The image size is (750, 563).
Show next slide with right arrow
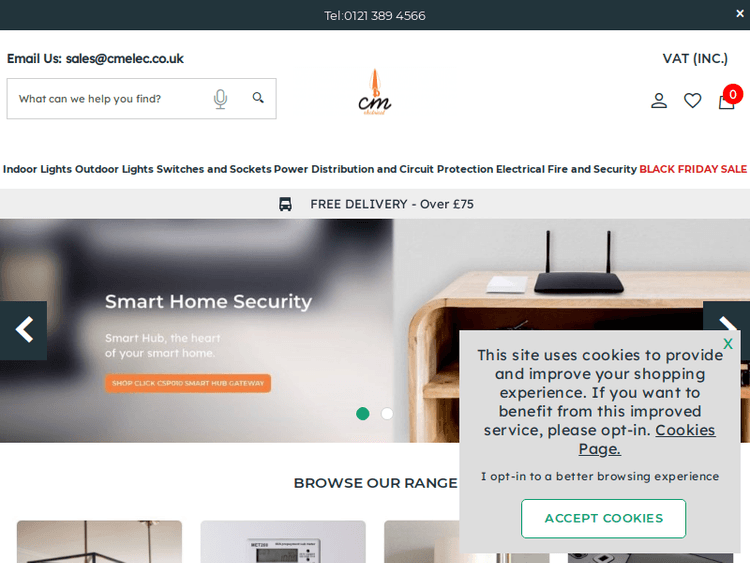[727, 316]
